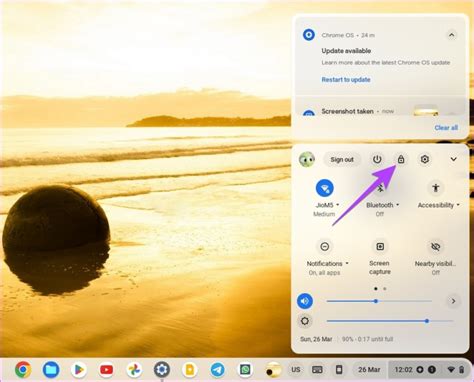Mute volume using speaker icon
The width and height of the screenshot is (474, 382).
pyautogui.click(x=305, y=301)
